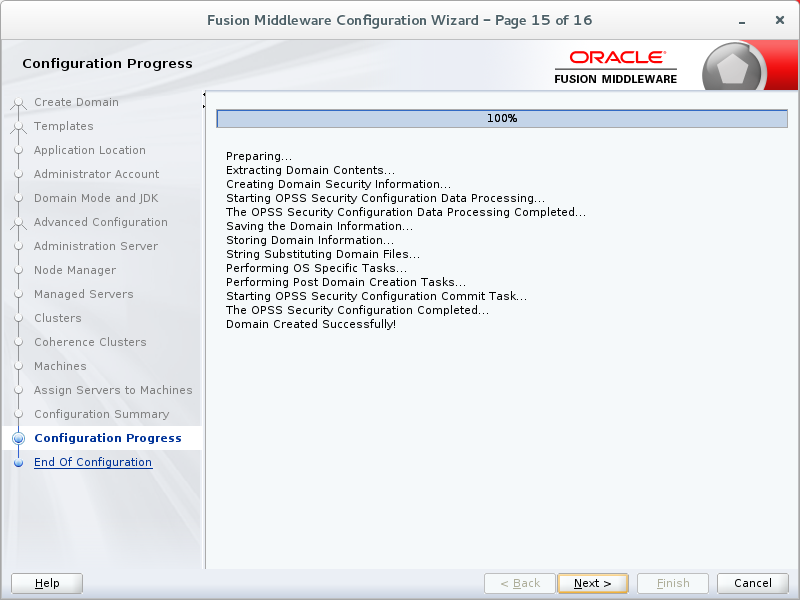The image size is (800, 600).
Task: Click 'The OPSS Security Configuration Data Processing Completed...' line
Action: [406, 212]
